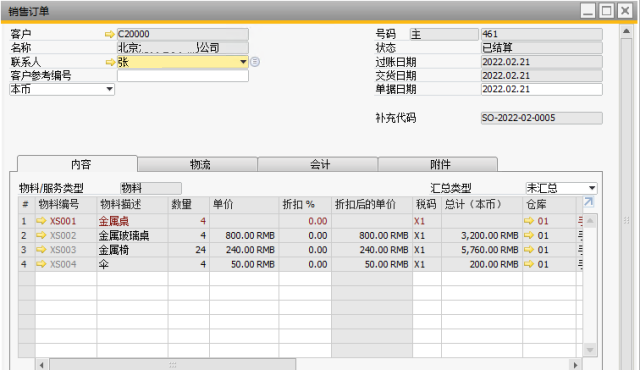Click unit price 800.00 RMB cell

pos(244,235)
